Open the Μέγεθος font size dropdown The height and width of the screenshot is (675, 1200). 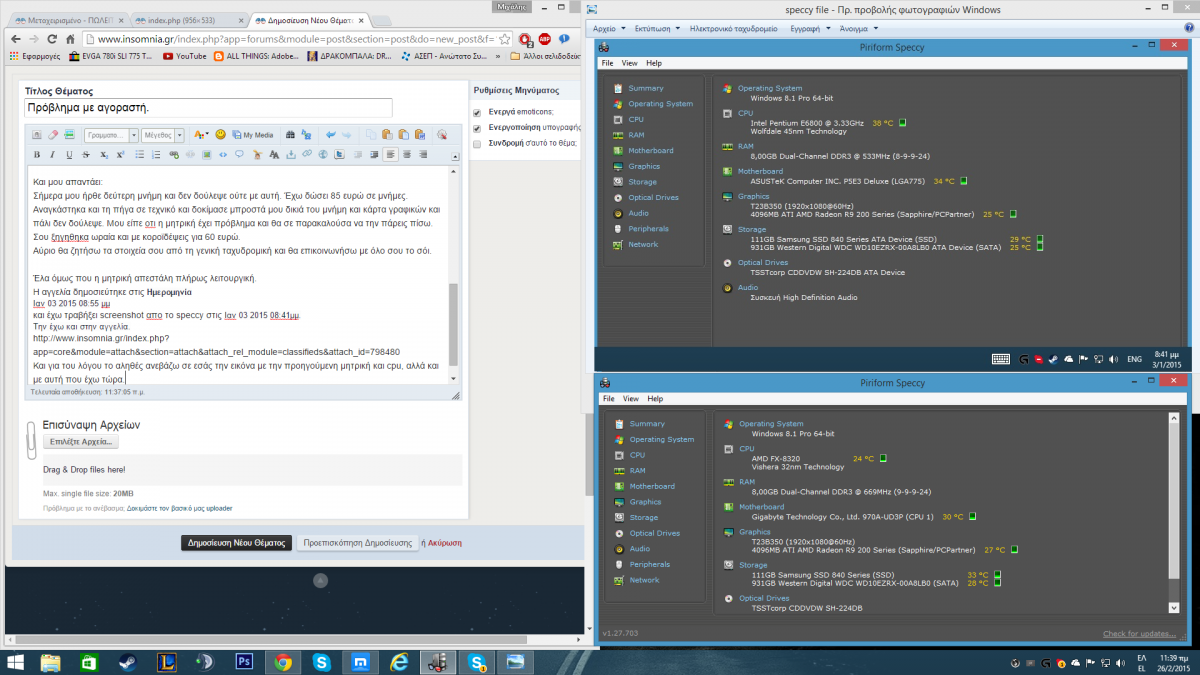(x=163, y=135)
